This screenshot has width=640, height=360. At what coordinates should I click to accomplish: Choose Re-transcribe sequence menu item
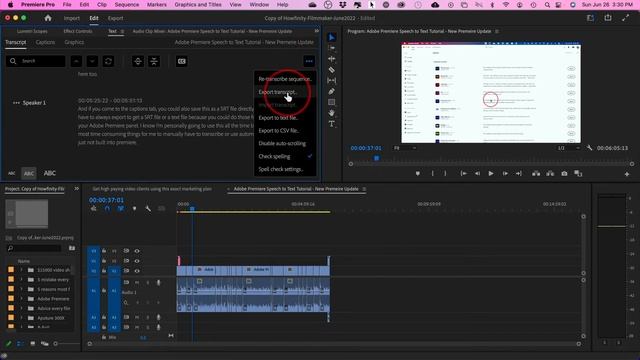click(x=285, y=79)
